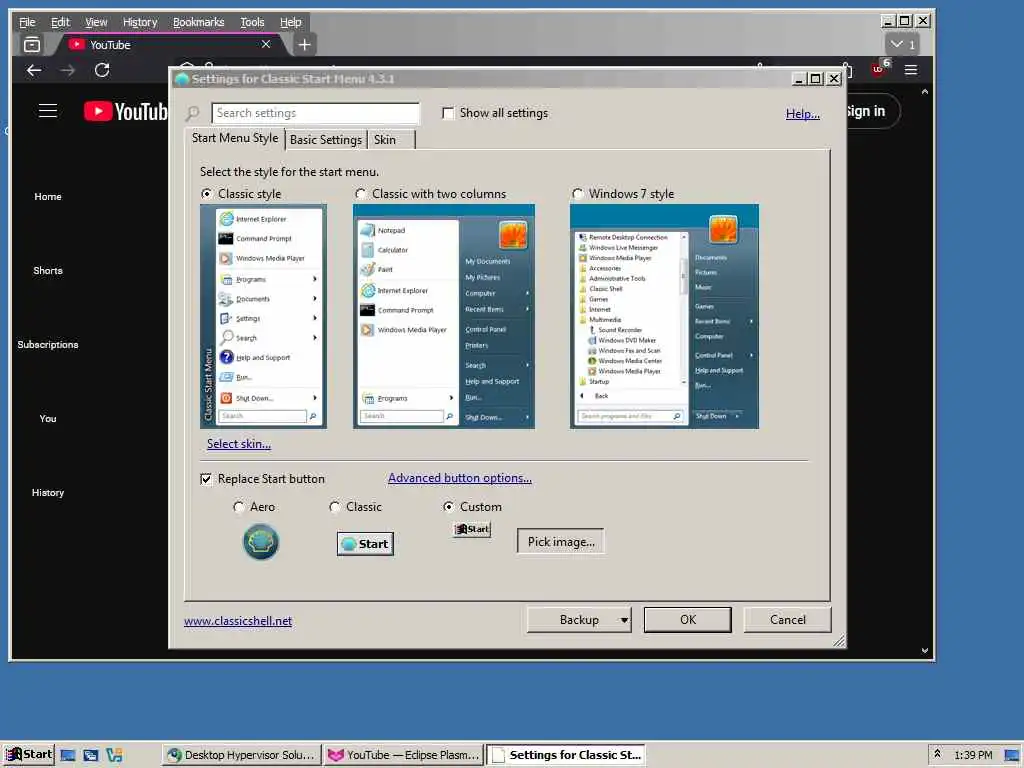Click the YouTube logo

point(125,111)
